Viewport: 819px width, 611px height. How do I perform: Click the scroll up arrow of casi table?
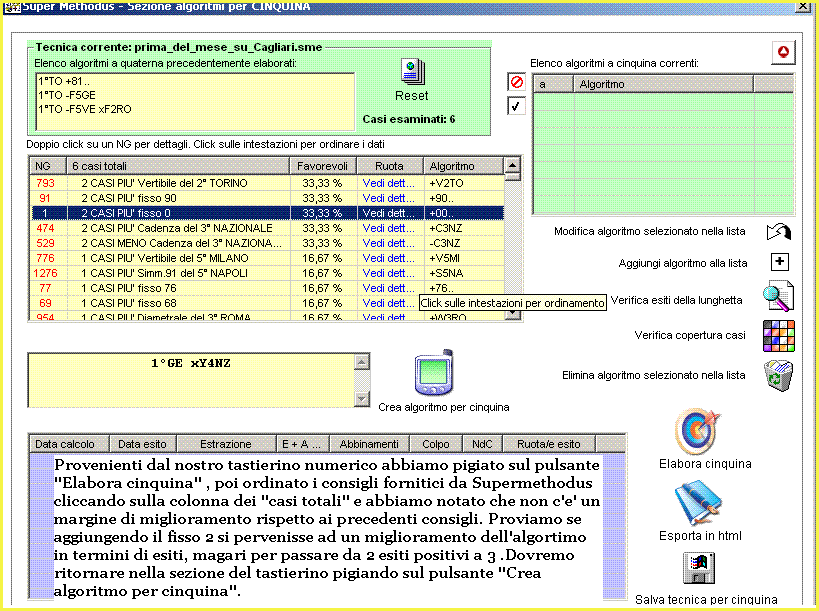point(512,165)
